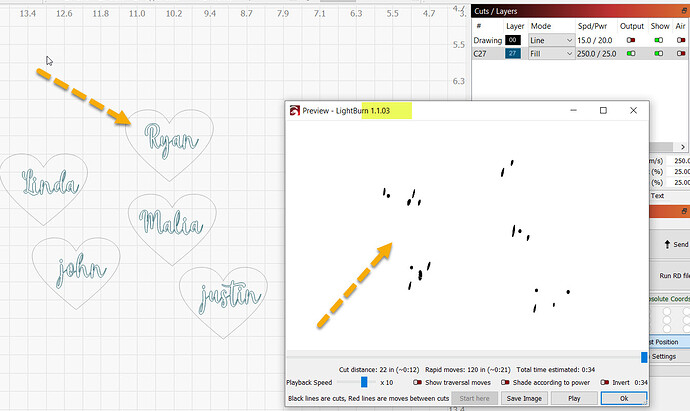Click the Settings label on right
The height and width of the screenshot is (411, 690).
click(664, 356)
